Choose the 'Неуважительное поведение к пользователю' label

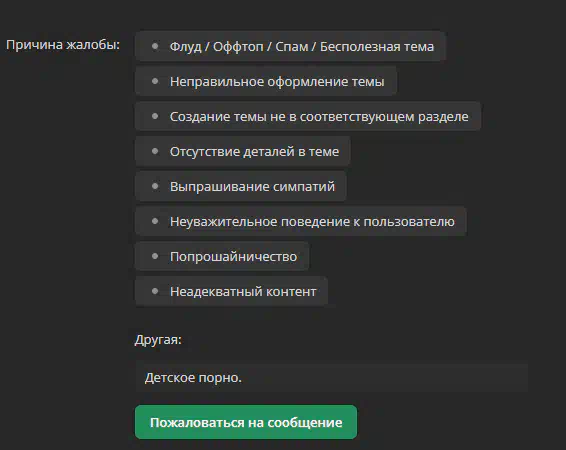tap(312, 222)
